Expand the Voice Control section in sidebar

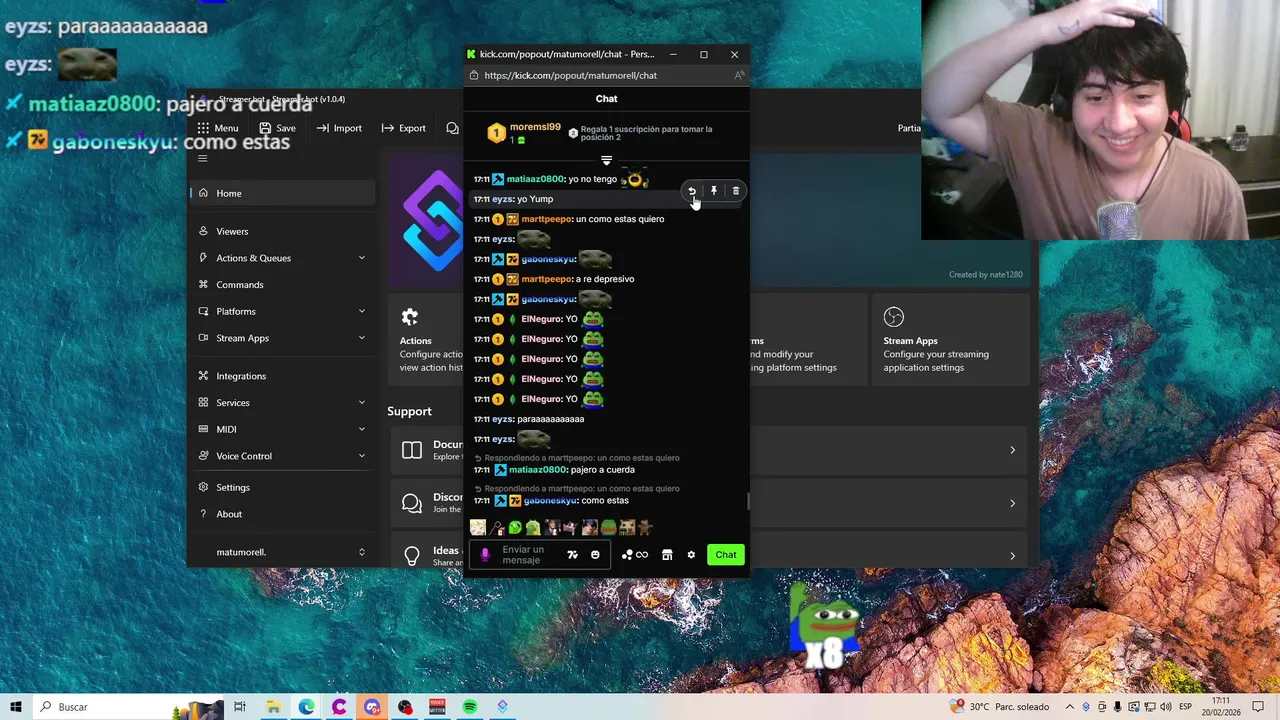[x=281, y=456]
